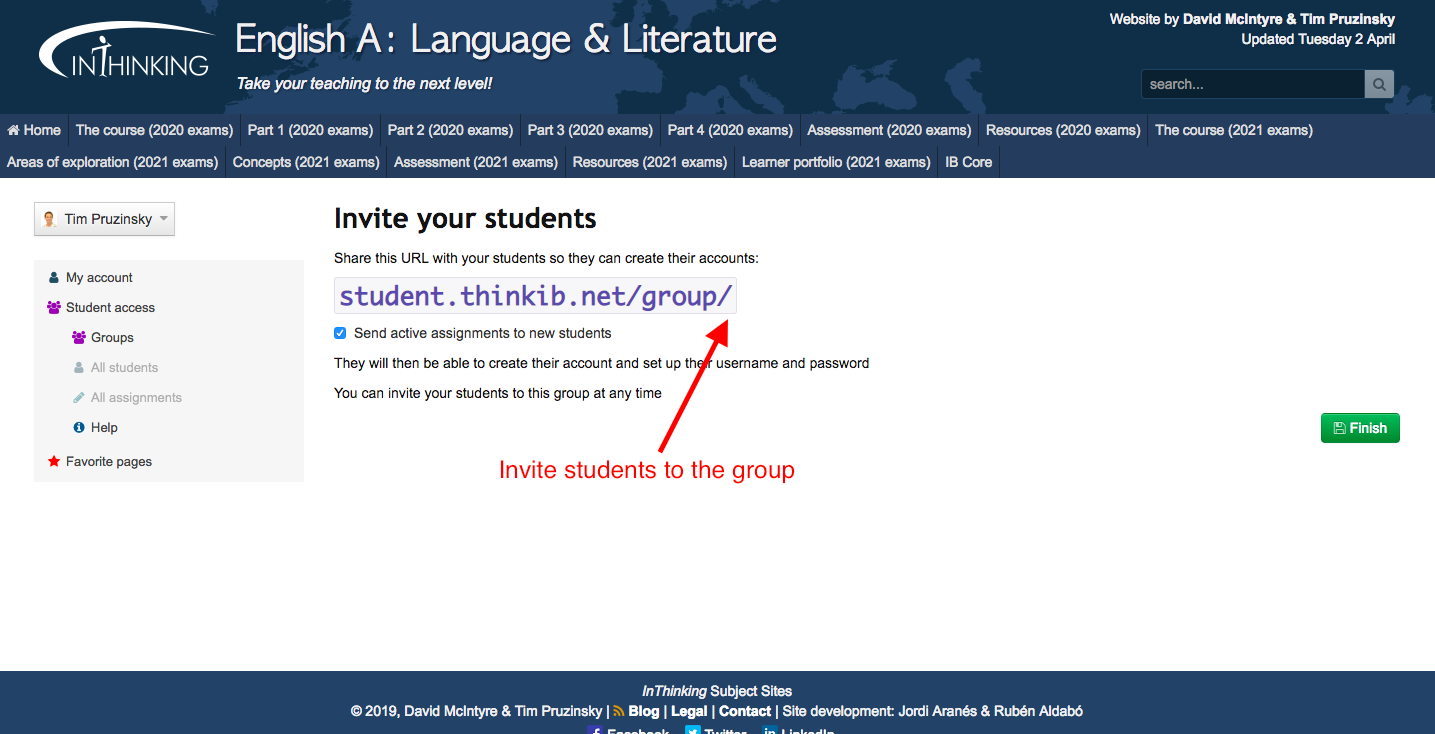The height and width of the screenshot is (734, 1435).
Task: Click the RSS icon beside Blog
Action: tap(619, 712)
